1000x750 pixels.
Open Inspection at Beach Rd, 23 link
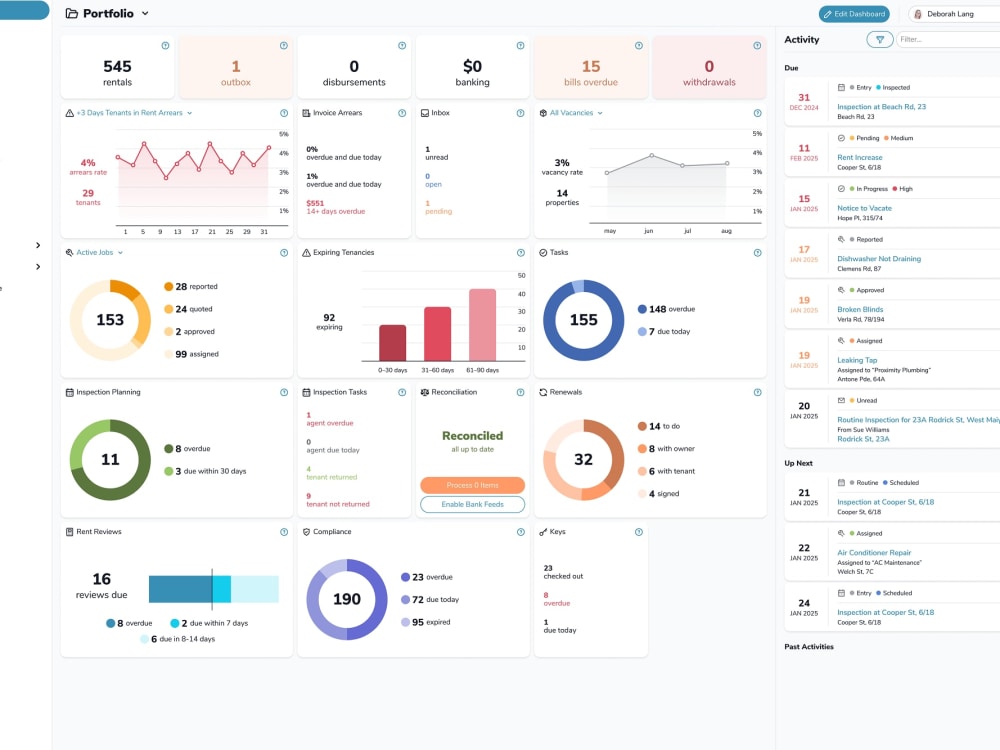pyautogui.click(x=881, y=107)
